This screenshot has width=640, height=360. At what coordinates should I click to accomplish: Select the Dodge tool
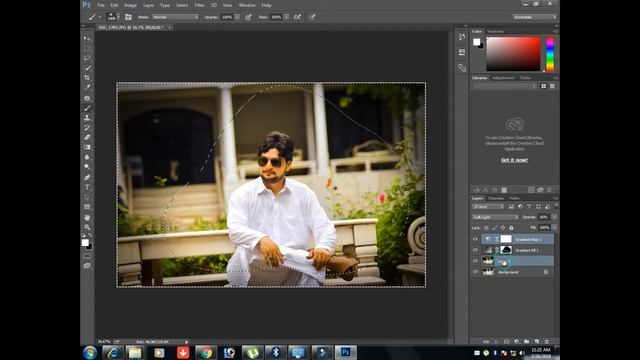click(87, 167)
